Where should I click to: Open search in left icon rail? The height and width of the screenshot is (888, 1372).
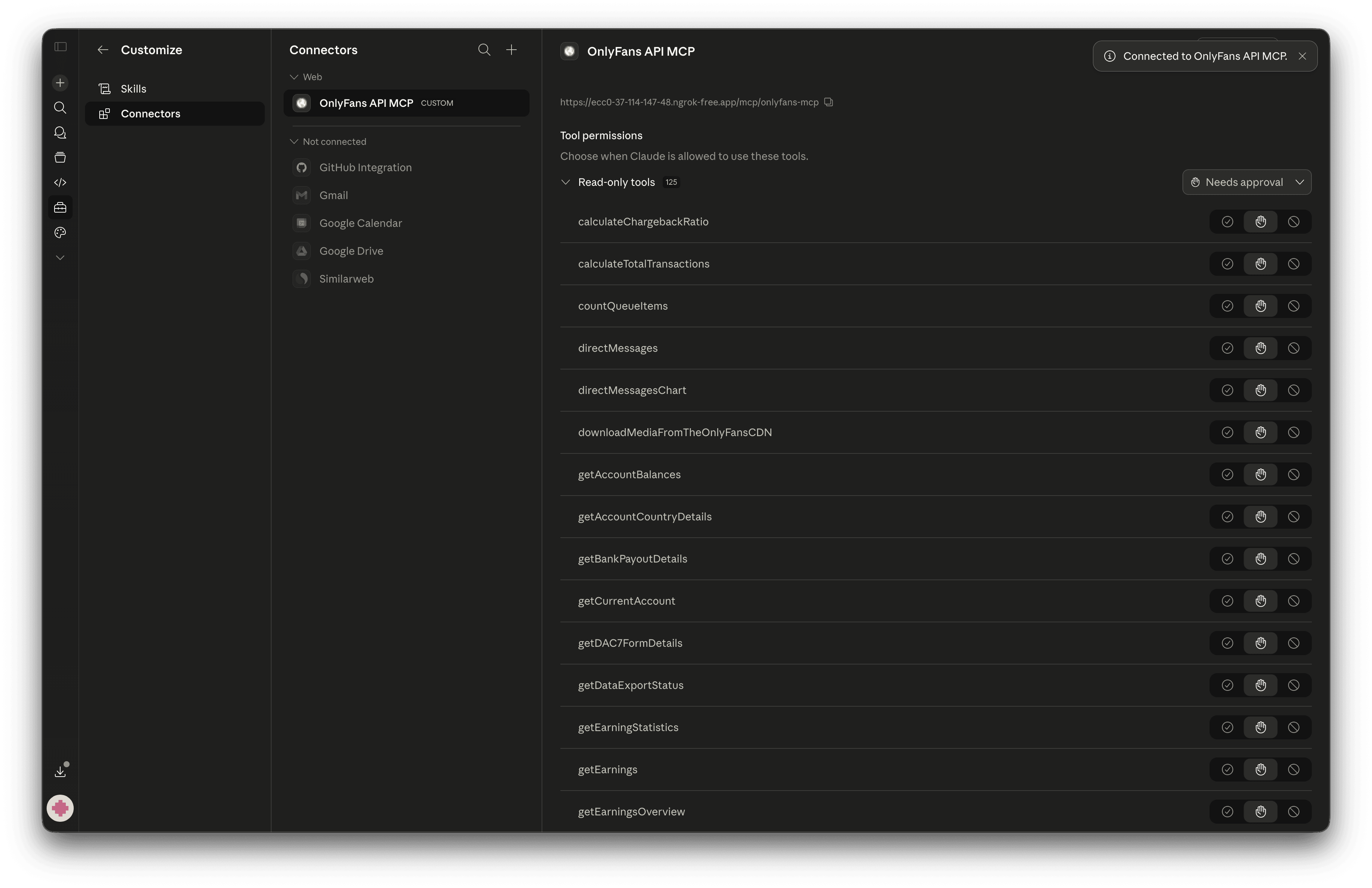tap(60, 108)
